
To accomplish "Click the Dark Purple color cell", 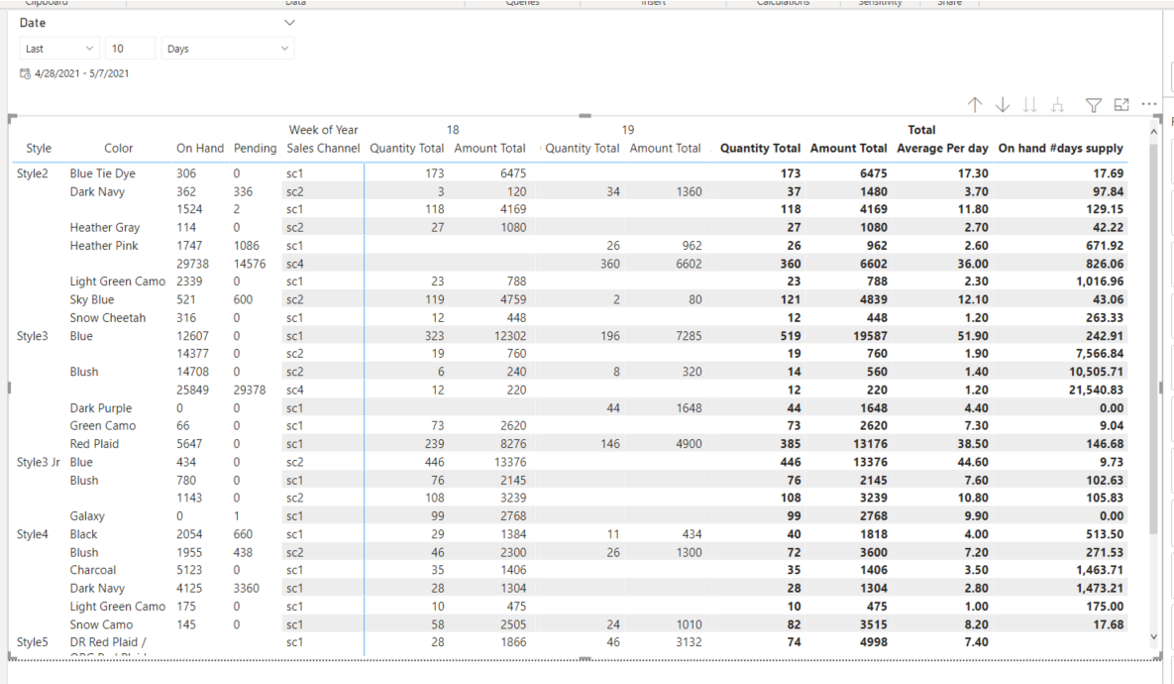I will click(x=101, y=408).
